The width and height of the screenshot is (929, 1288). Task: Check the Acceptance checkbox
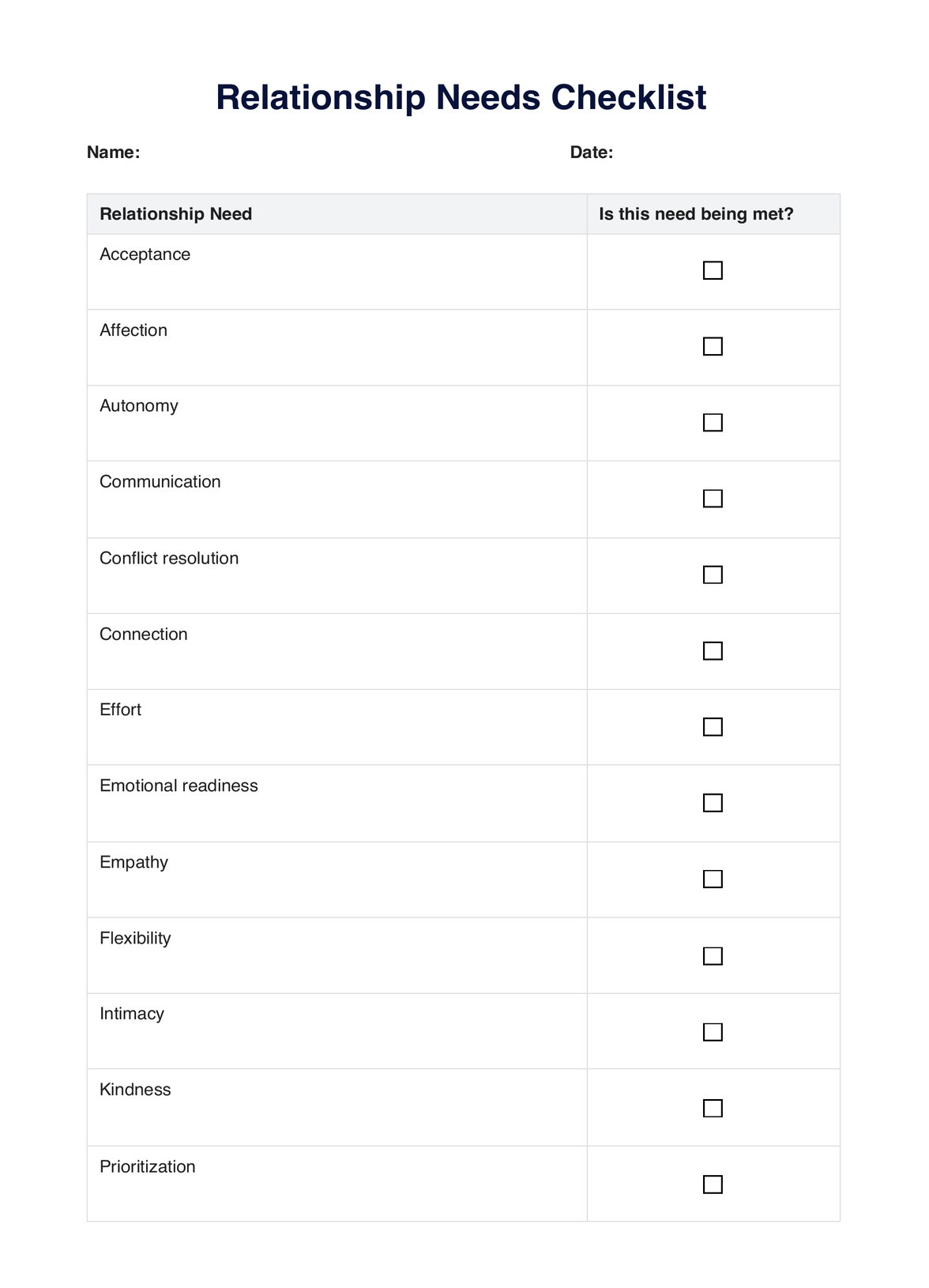click(713, 270)
